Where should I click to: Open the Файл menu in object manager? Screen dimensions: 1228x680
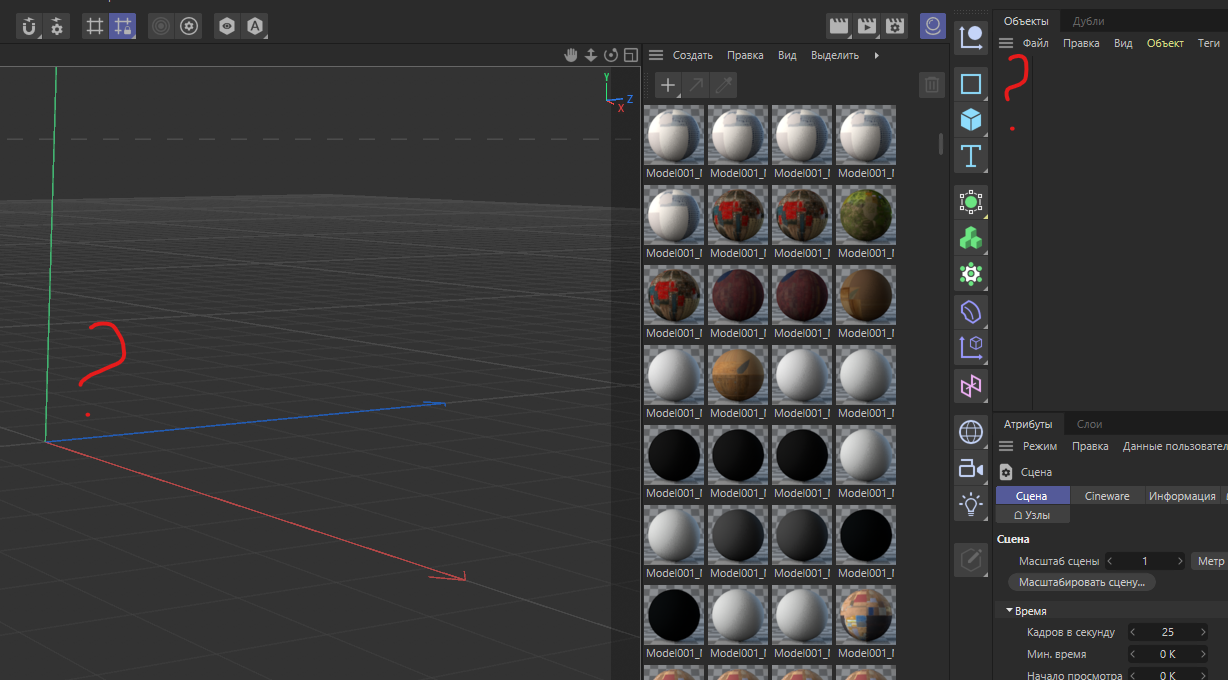[1035, 43]
